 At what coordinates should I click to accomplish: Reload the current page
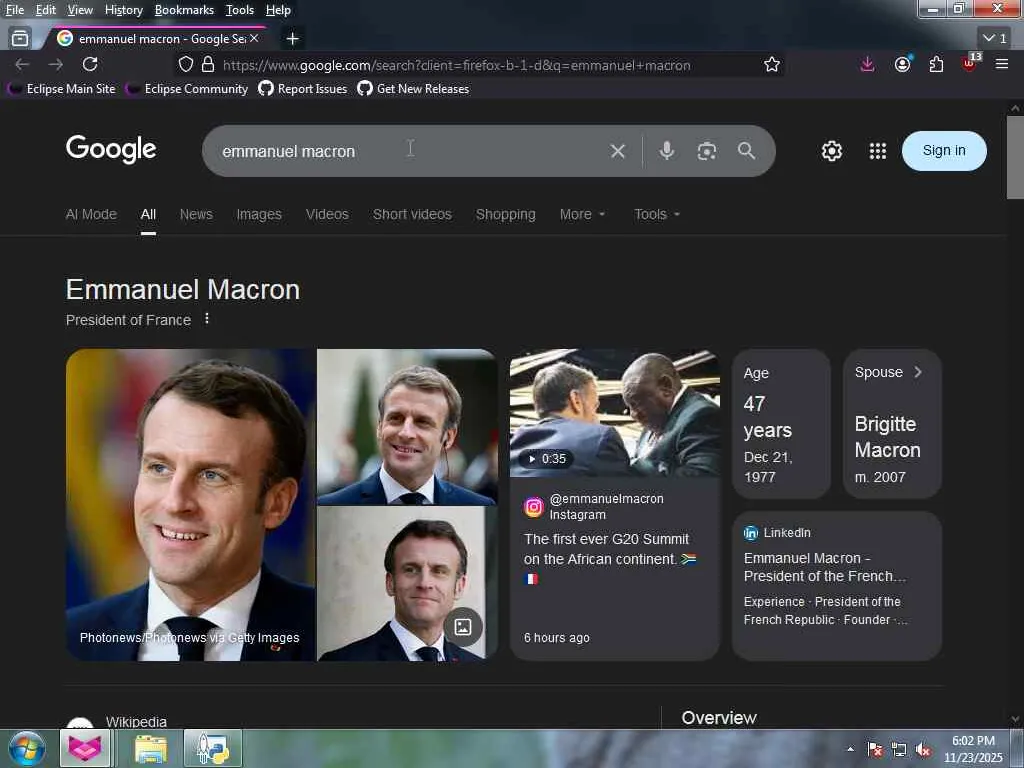pyautogui.click(x=90, y=64)
